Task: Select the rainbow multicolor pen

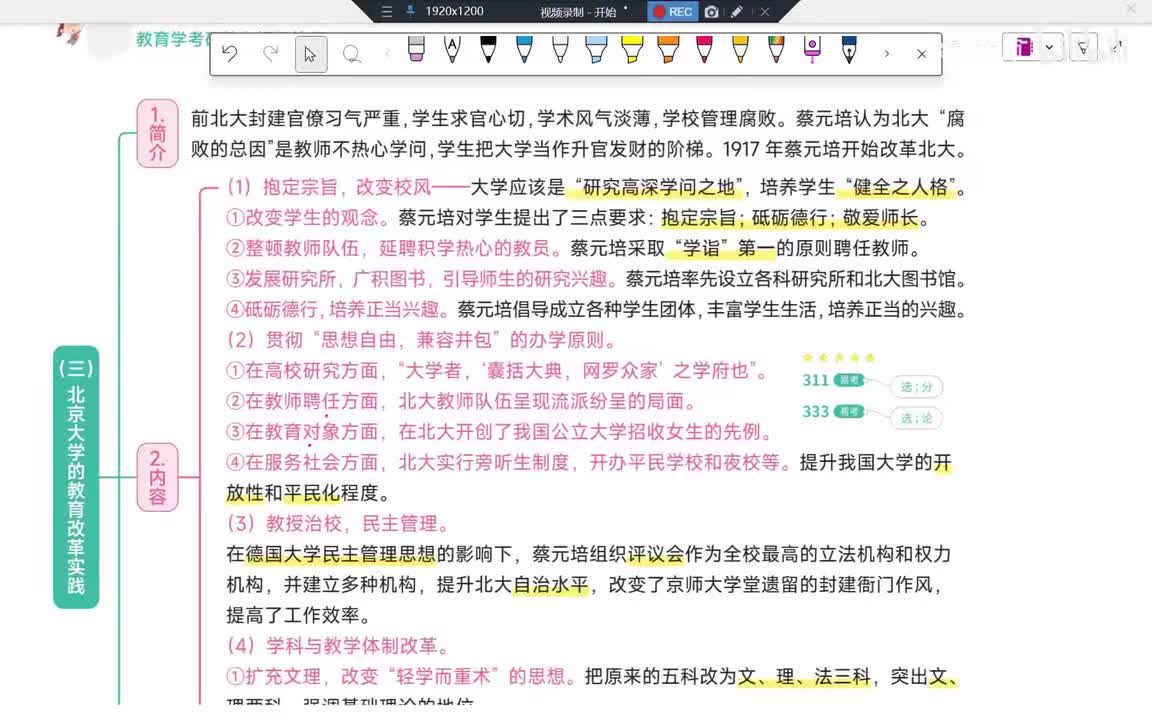Action: (776, 50)
